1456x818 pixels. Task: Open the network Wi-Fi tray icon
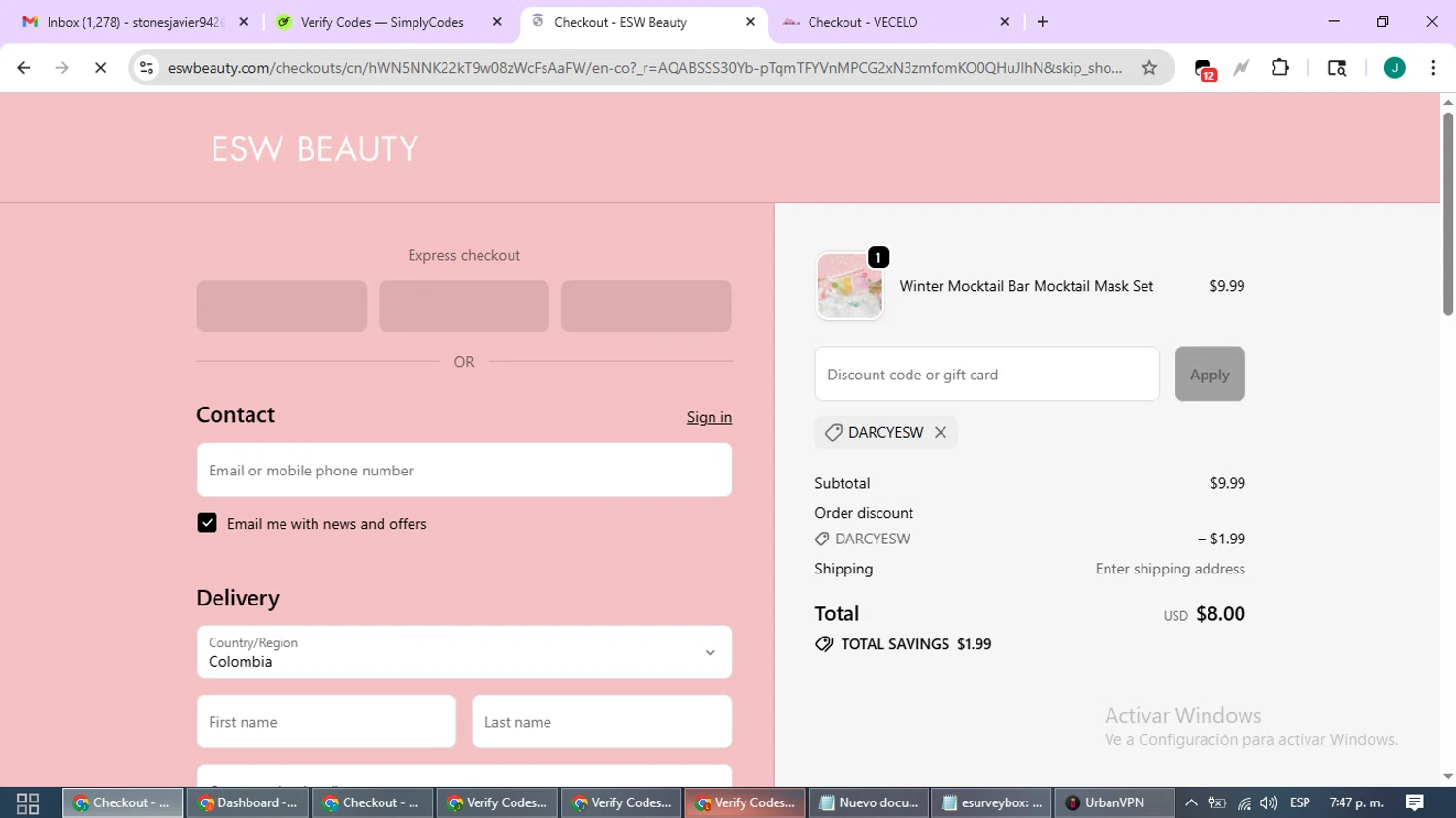click(x=1243, y=803)
